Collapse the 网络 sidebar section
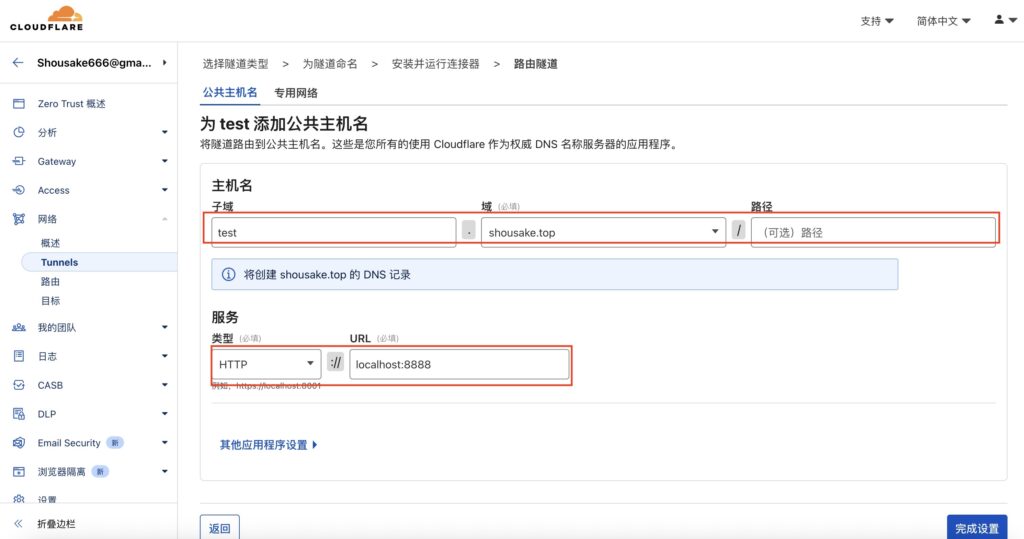 [x=165, y=219]
